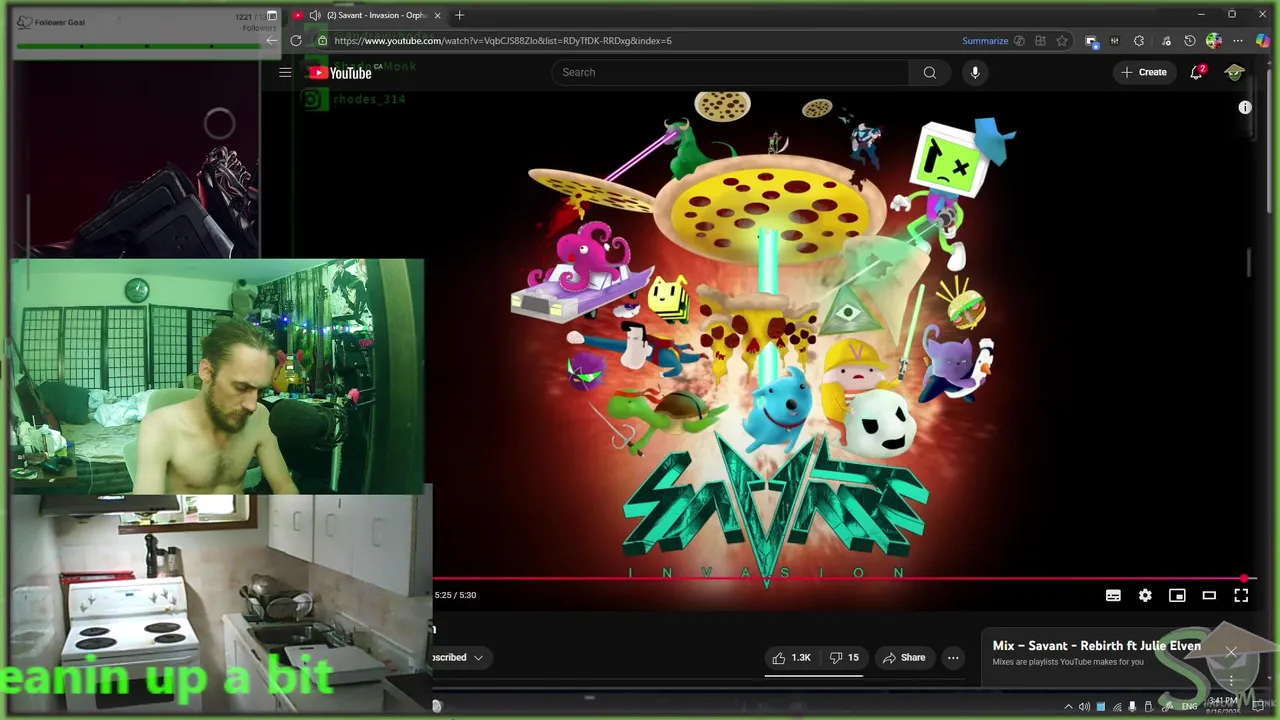Open the browser profile picture menu
The image size is (1280, 720).
point(1214,41)
